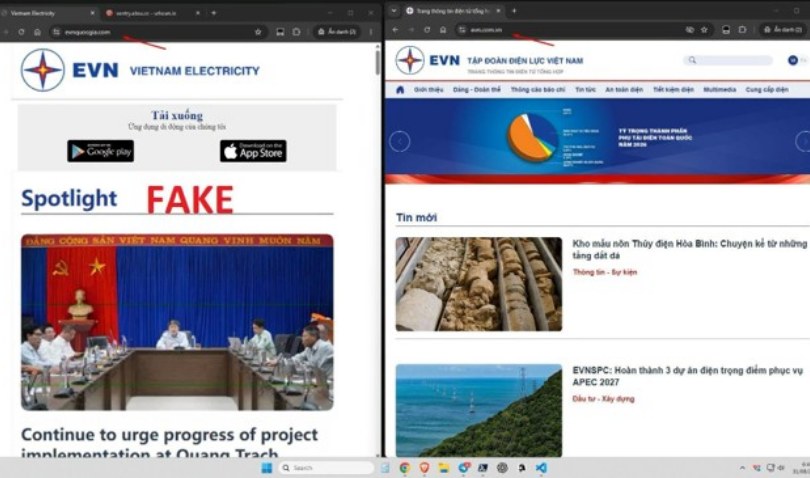Screen dimensions: 810x478
Task: Close the Vietnam Electricity tab
Action: tap(92, 13)
